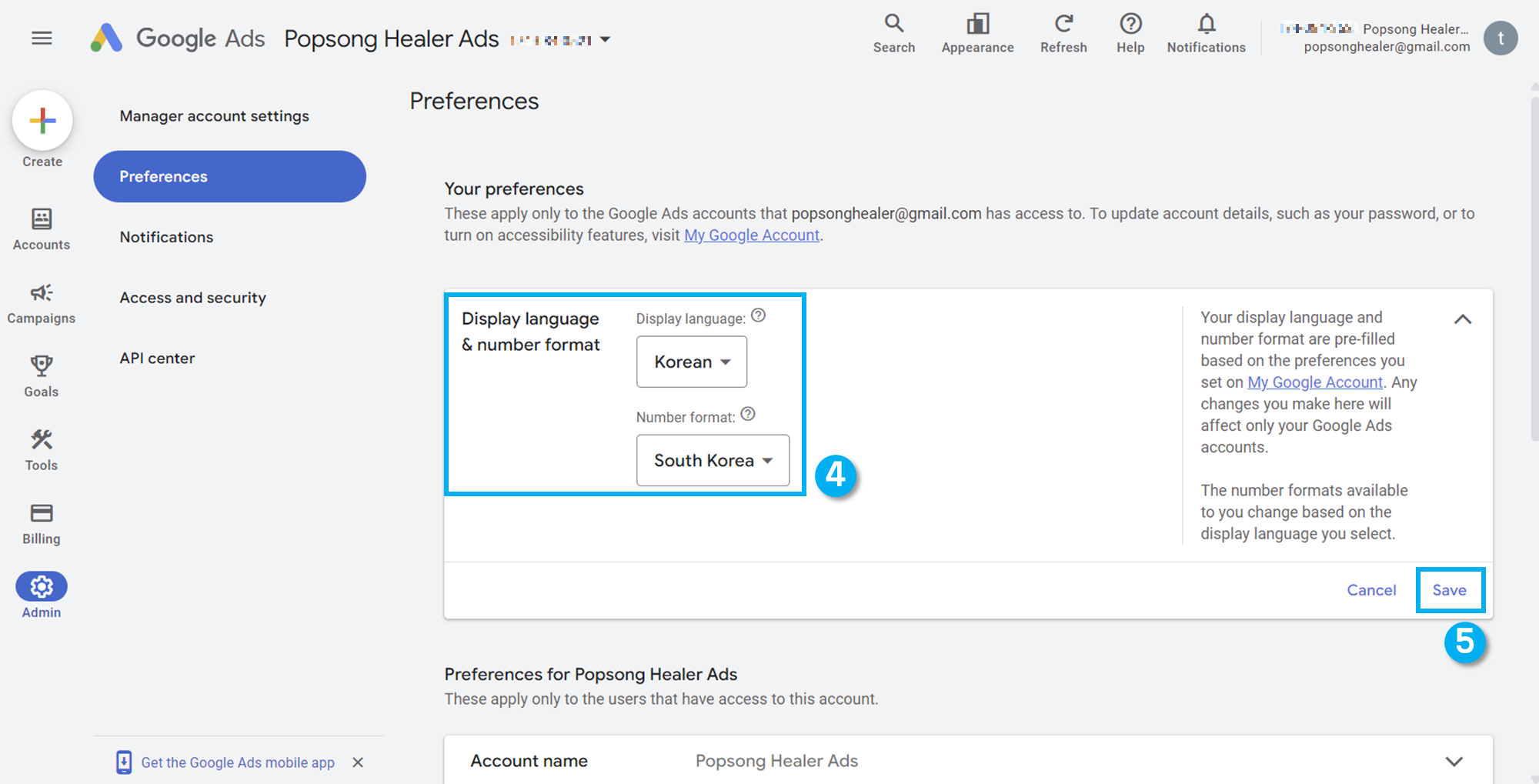Click the Create plus button

[x=42, y=121]
